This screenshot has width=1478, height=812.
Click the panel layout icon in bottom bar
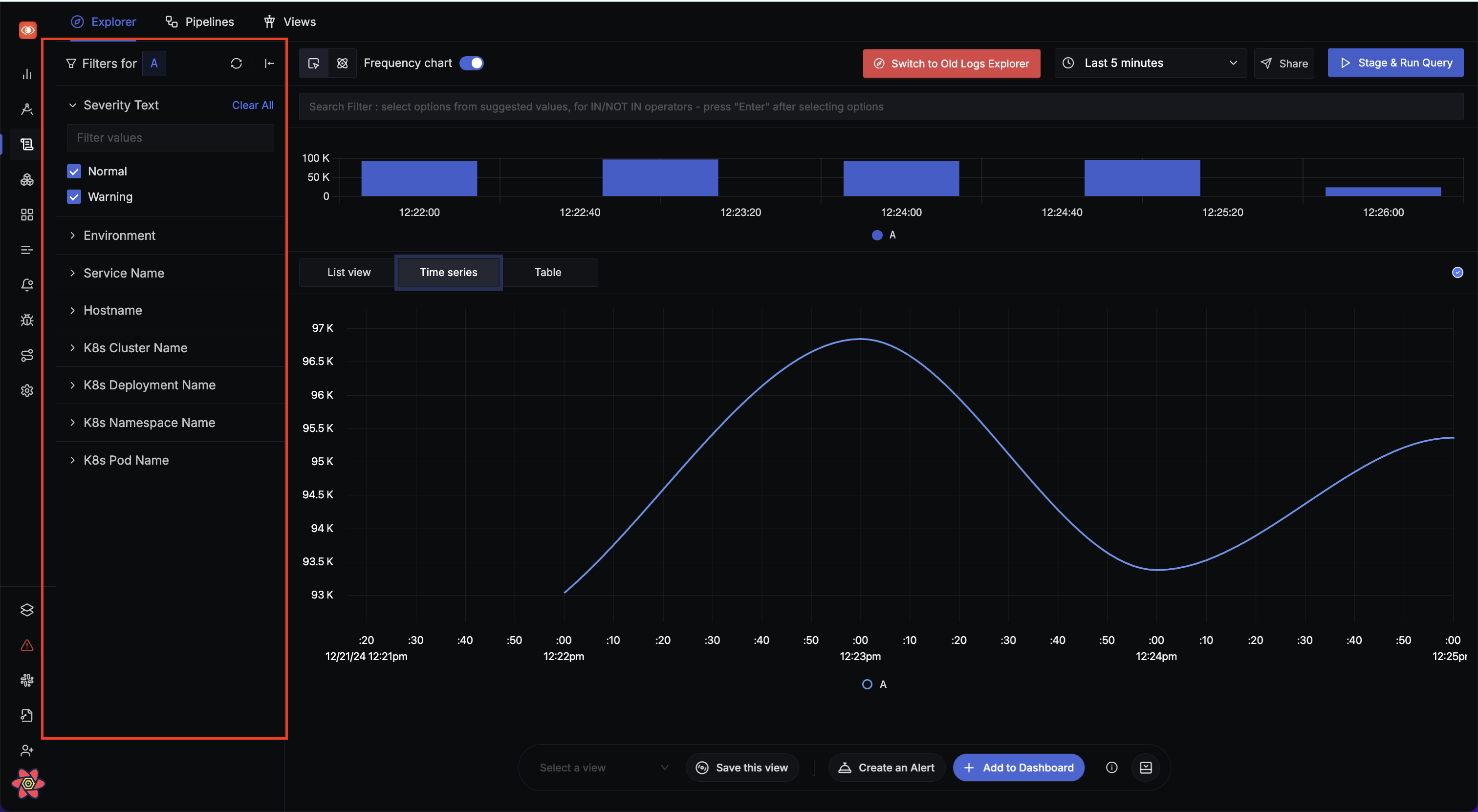click(1146, 767)
